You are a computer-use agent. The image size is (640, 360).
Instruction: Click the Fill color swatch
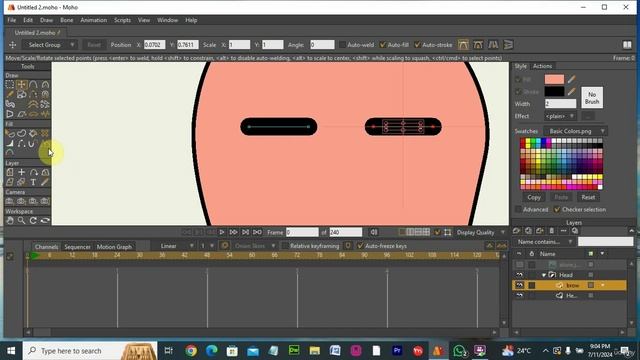pyautogui.click(x=554, y=79)
